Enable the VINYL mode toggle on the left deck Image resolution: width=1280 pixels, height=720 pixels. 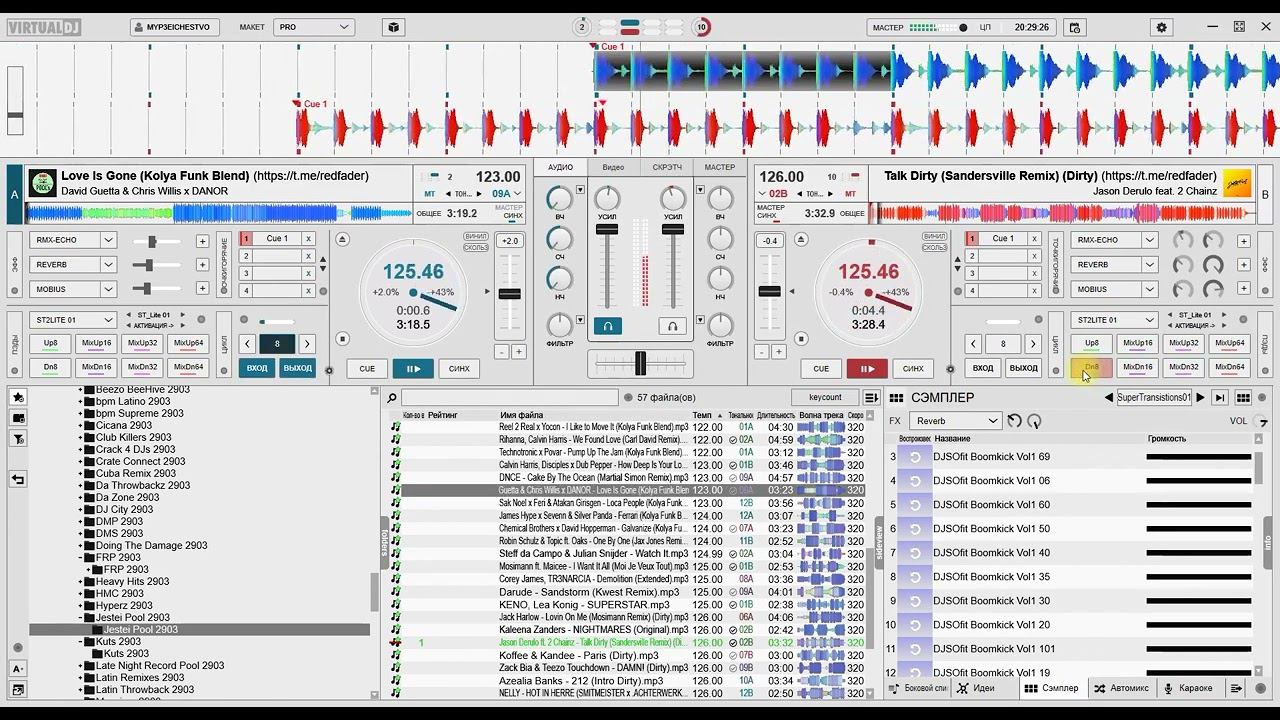(x=476, y=236)
